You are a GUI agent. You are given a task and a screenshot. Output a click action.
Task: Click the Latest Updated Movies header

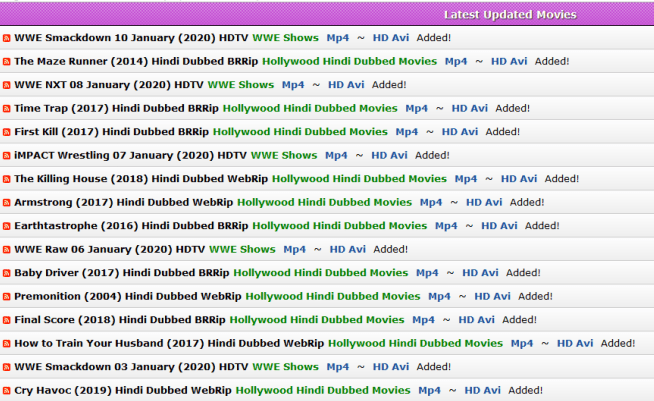[x=510, y=15]
